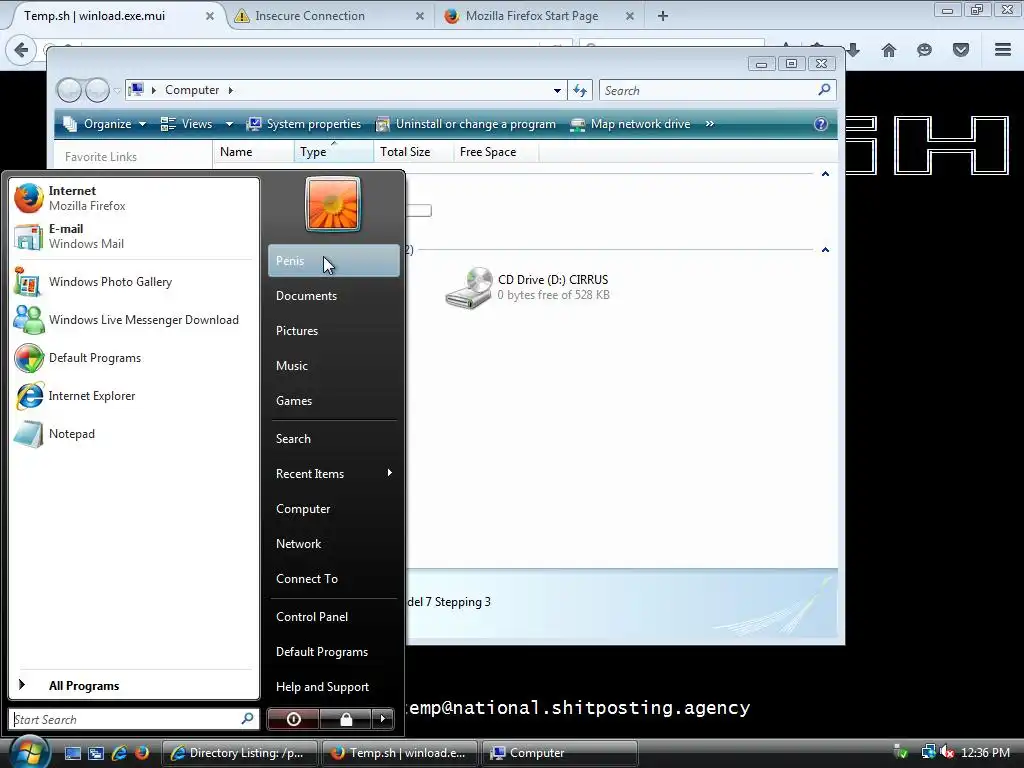Open Firefox quick launch icon in taskbar
The width and height of the screenshot is (1024, 768).
click(142, 753)
